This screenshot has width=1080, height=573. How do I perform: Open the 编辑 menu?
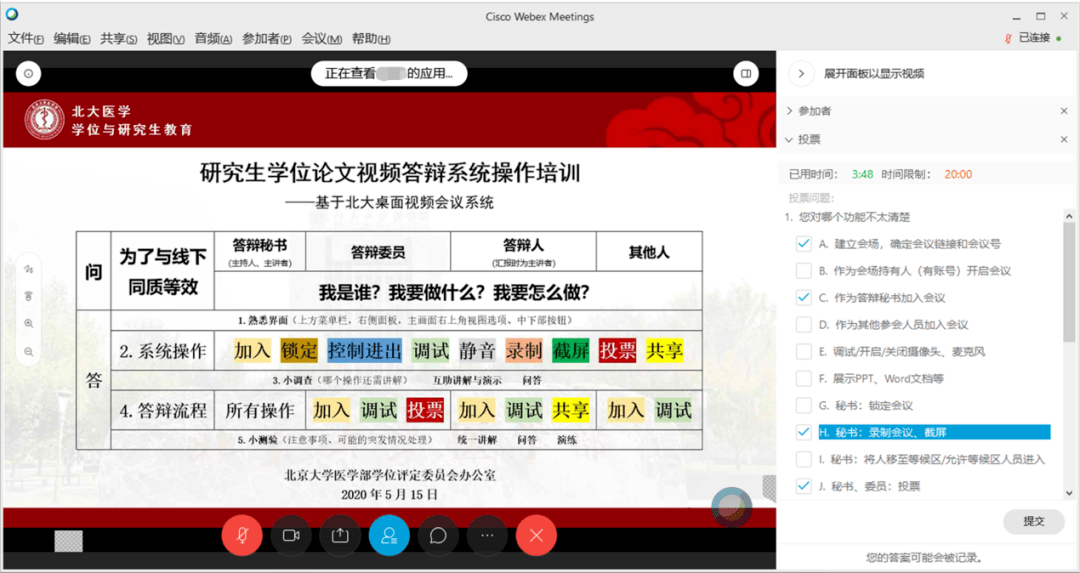pos(72,39)
